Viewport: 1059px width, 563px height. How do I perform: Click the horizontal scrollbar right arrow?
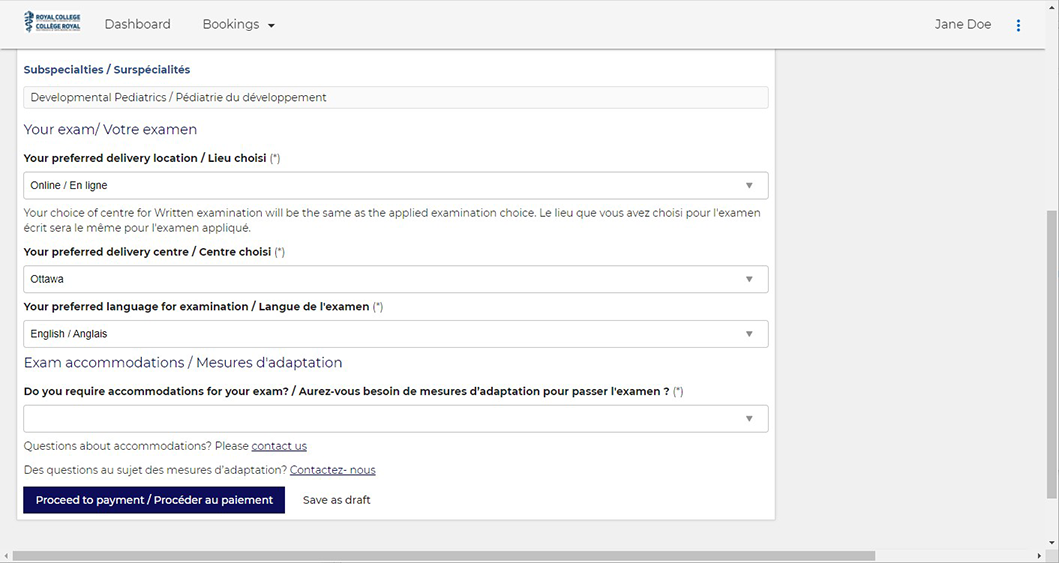(1040, 556)
